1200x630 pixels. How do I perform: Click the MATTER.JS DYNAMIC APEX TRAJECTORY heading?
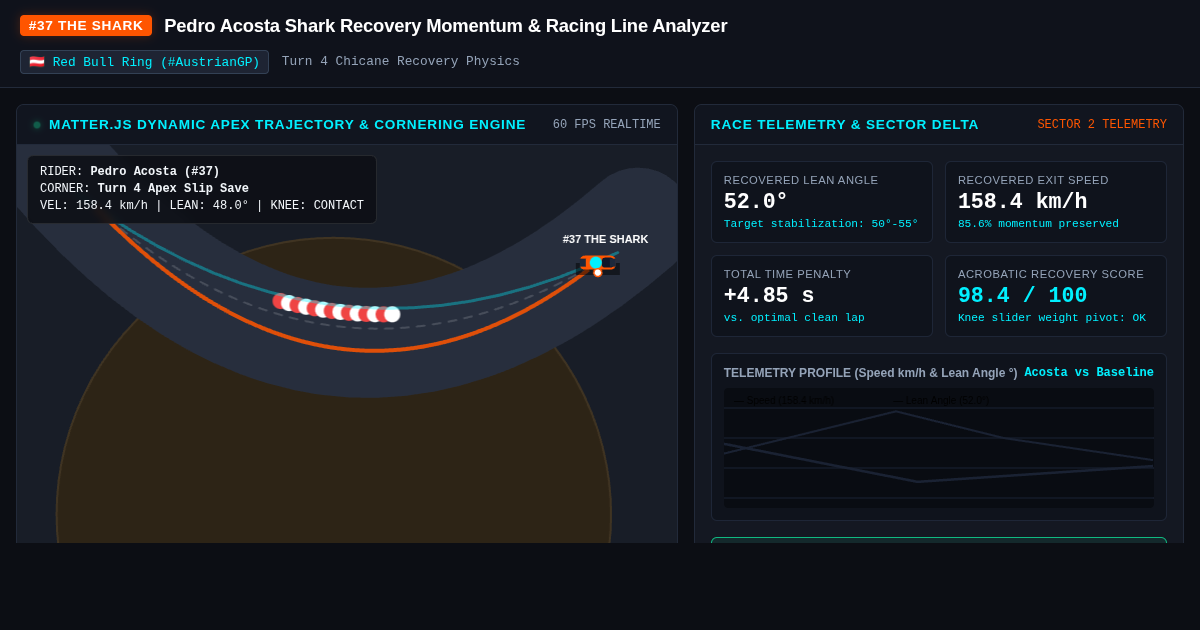(287, 125)
